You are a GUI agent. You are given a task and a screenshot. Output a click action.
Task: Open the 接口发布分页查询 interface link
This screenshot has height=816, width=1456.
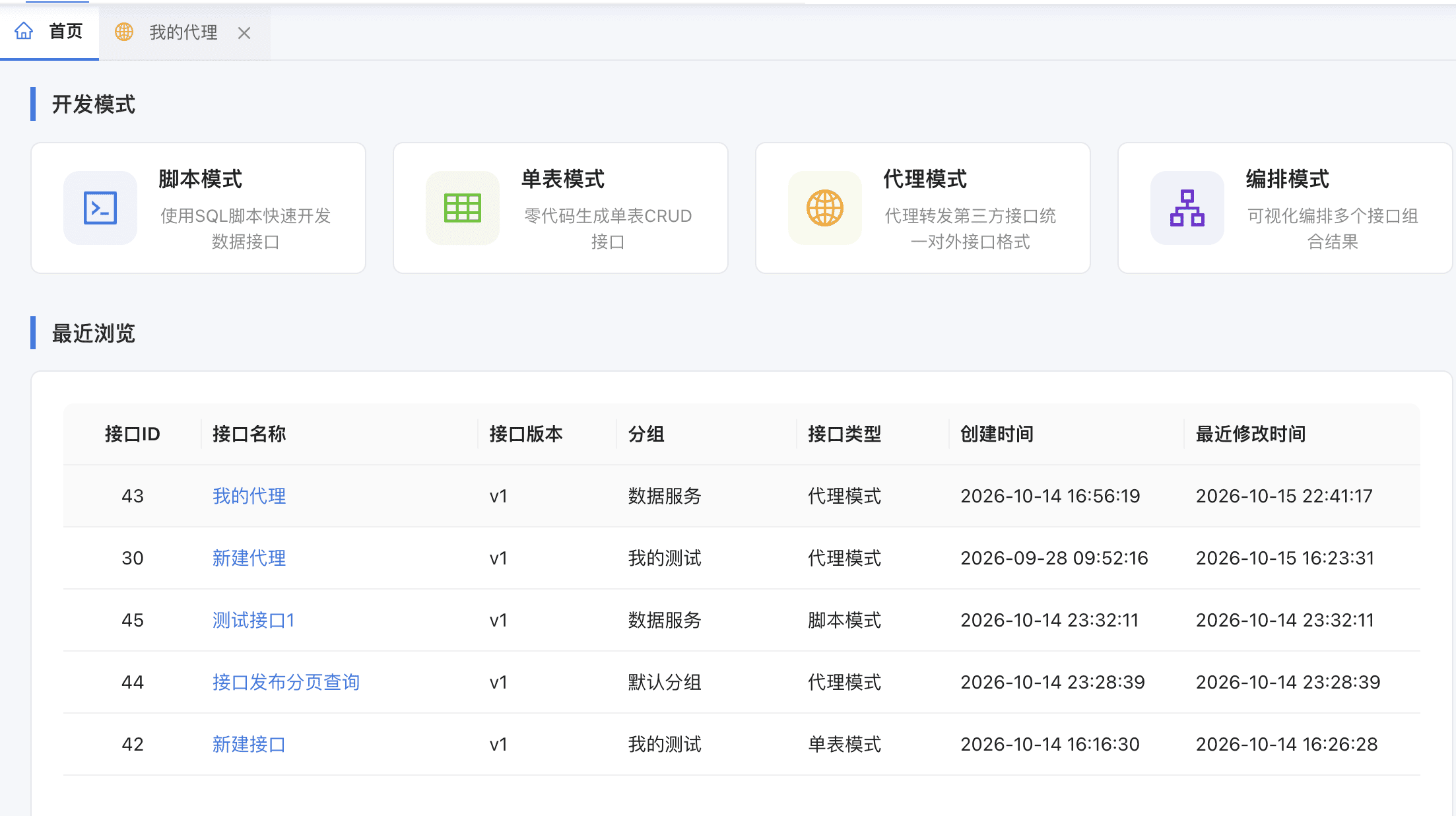(286, 682)
